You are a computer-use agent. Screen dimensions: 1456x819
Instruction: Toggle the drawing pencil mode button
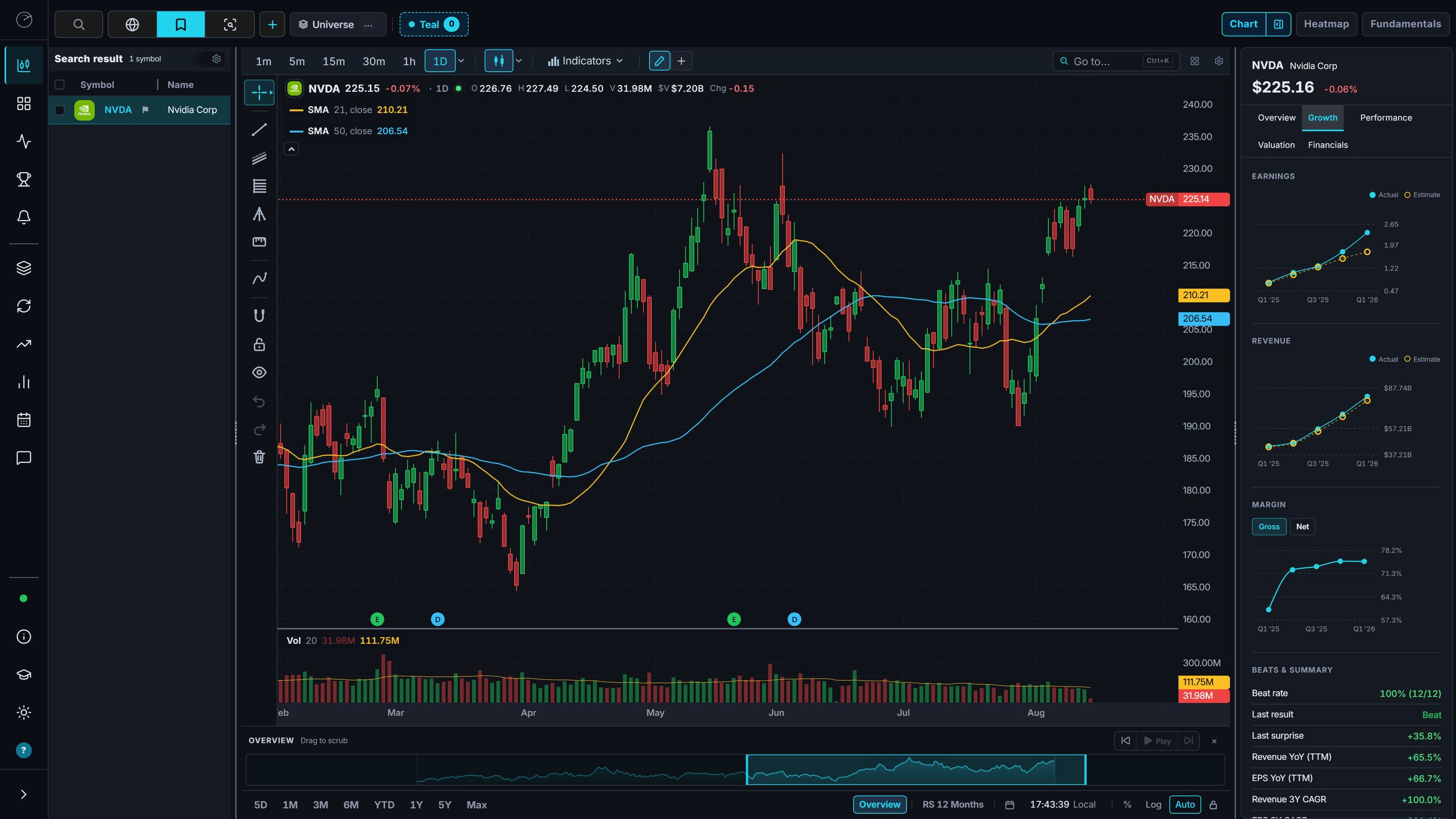(x=659, y=61)
